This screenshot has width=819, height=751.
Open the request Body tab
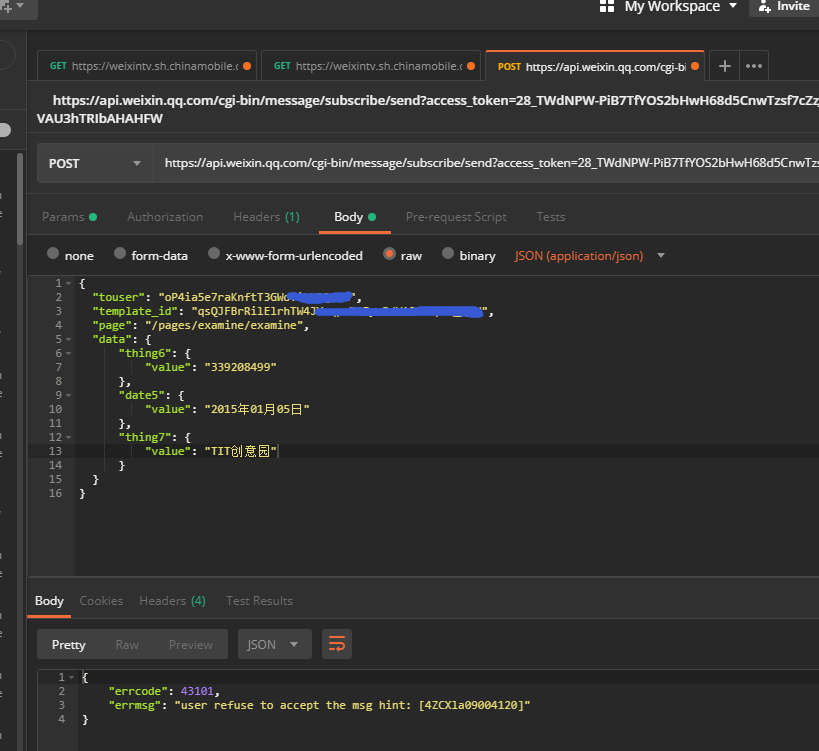(x=355, y=217)
